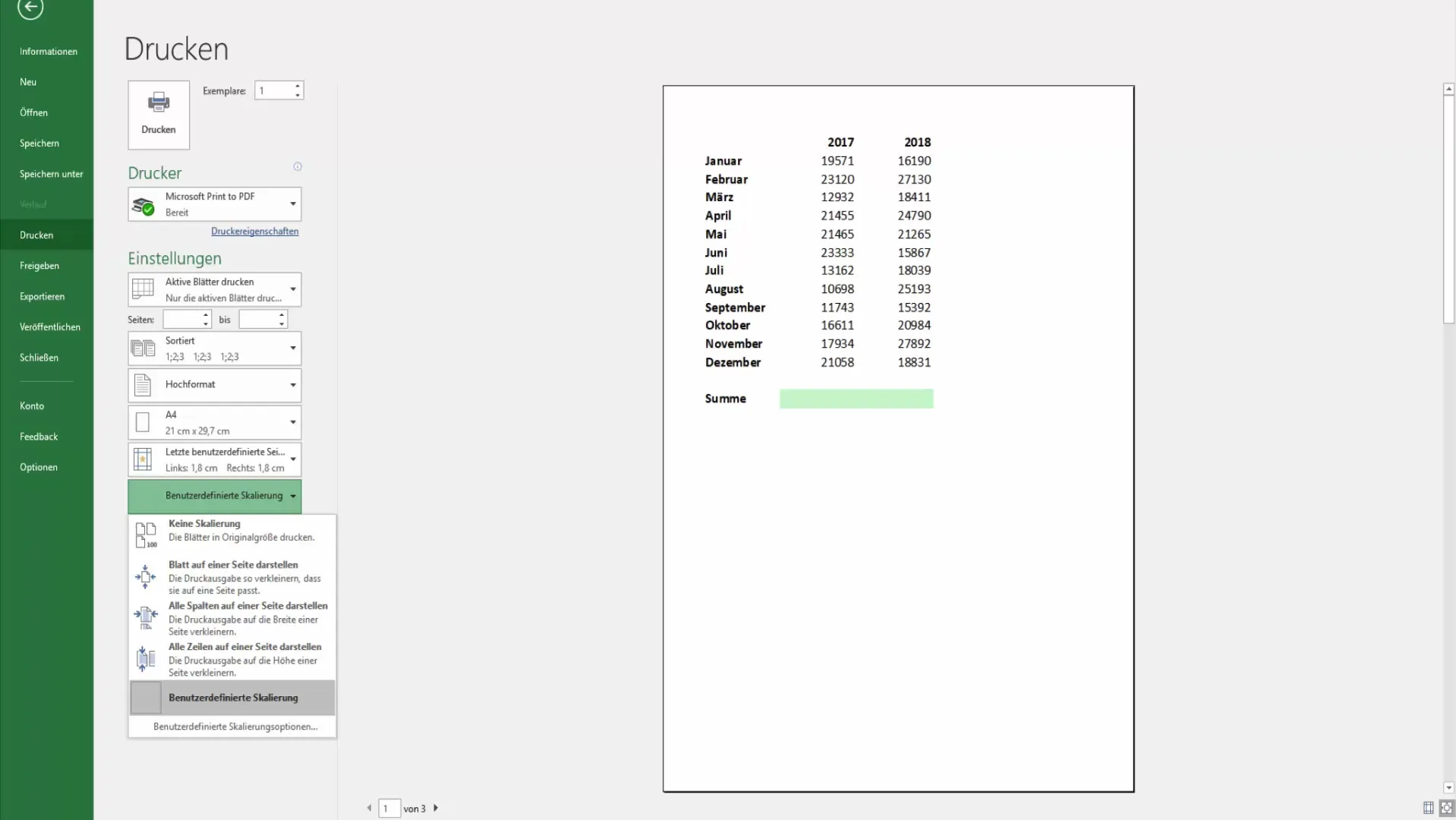This screenshot has width=1456, height=820.
Task: Click the Exemplare copies number field
Action: 273,91
